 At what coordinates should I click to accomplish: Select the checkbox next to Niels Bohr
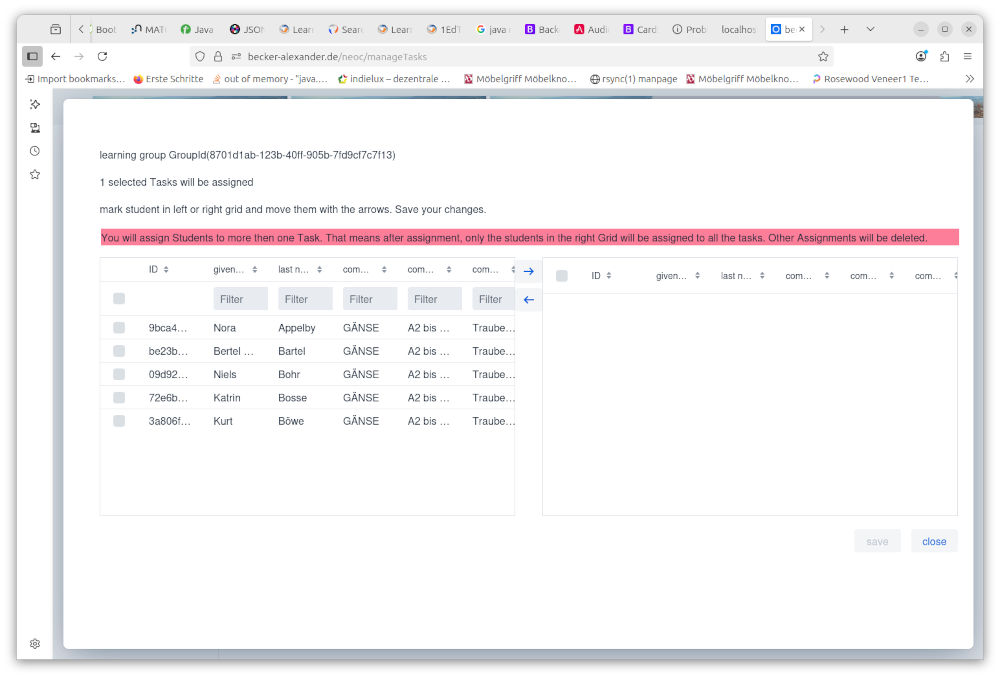[x=118, y=374]
